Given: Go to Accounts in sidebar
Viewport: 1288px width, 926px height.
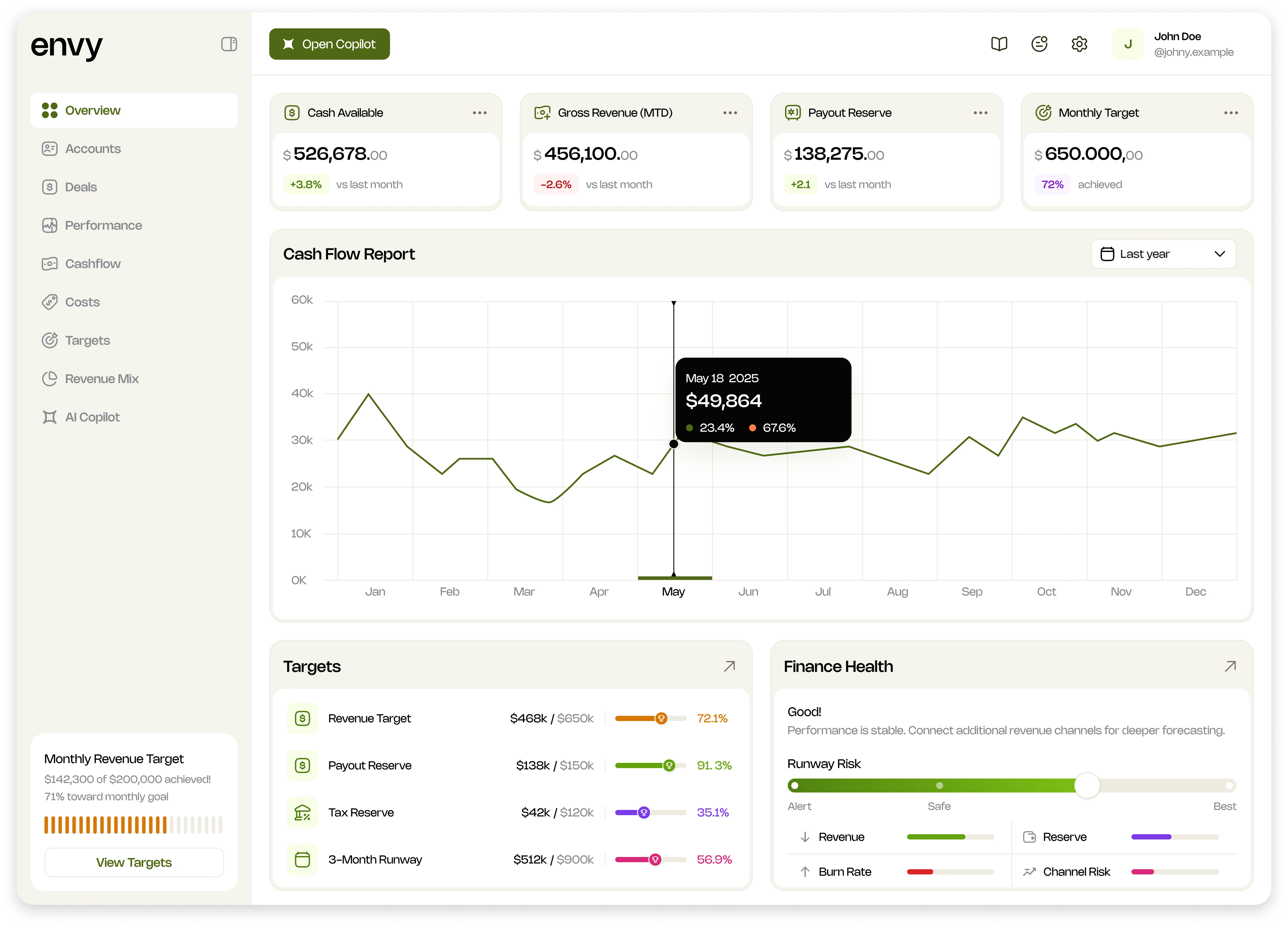Looking at the screenshot, I should pyautogui.click(x=134, y=148).
